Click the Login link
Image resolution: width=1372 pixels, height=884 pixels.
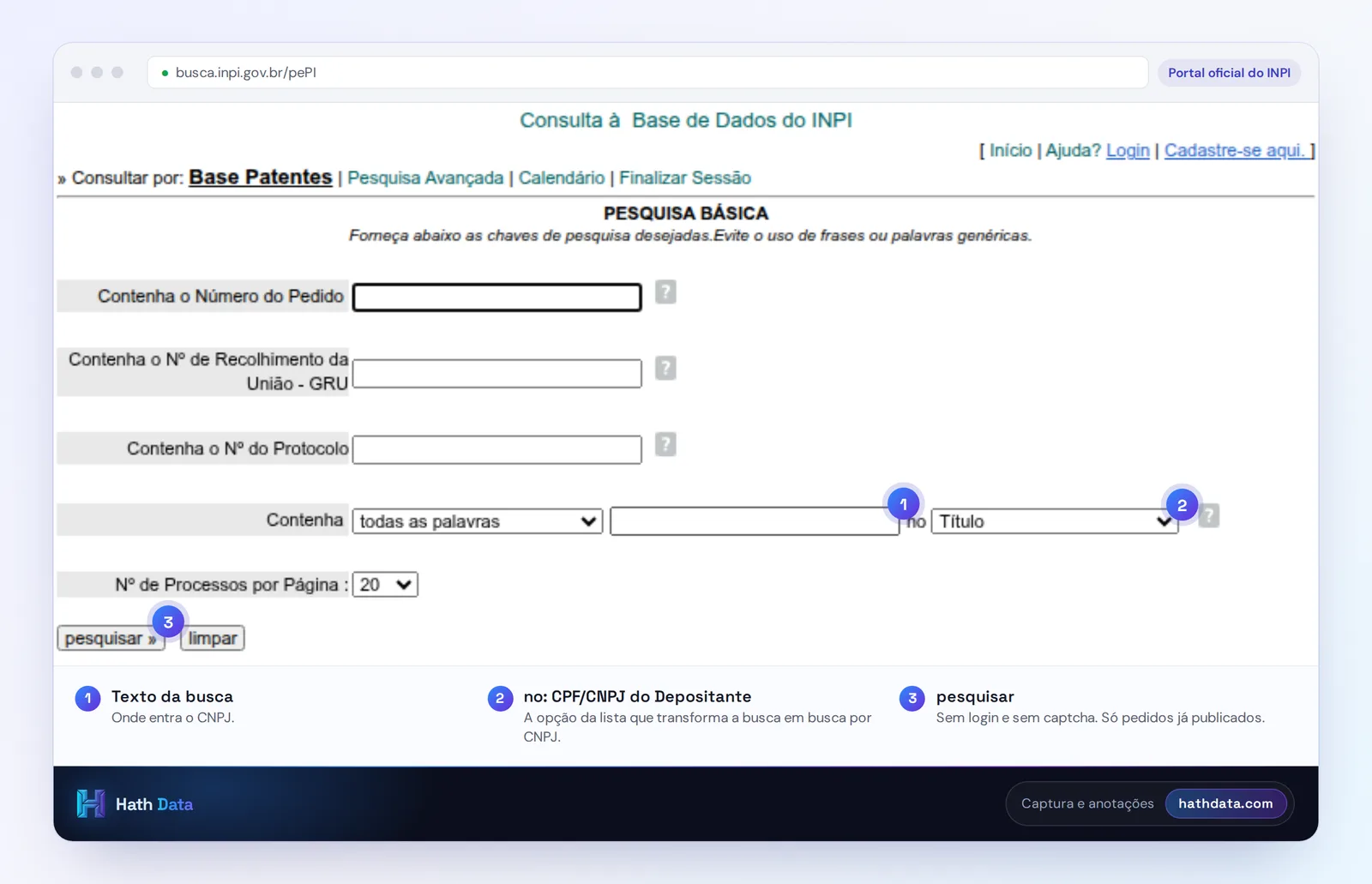click(1128, 150)
